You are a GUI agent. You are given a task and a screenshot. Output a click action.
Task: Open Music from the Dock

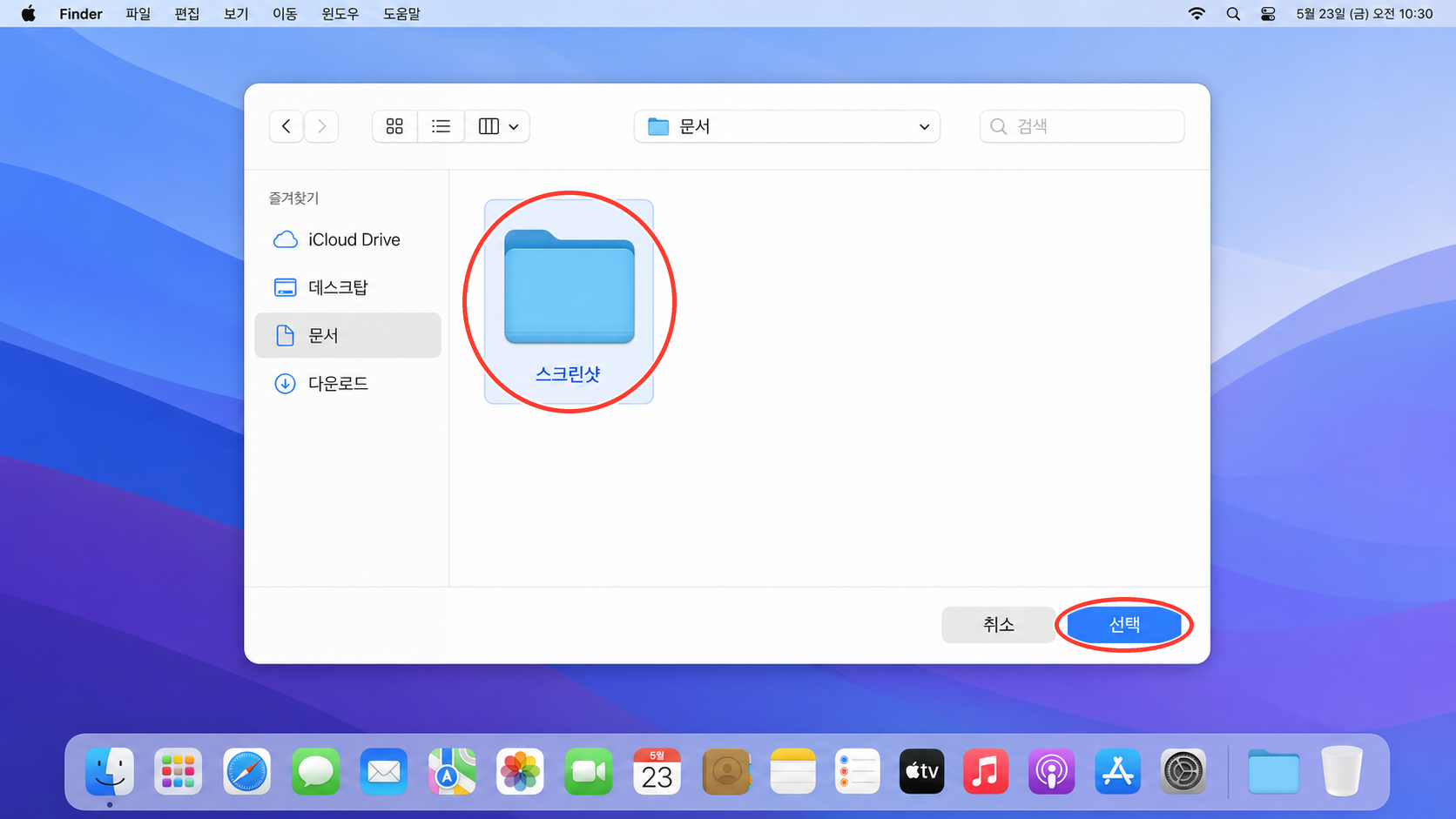pos(986,771)
